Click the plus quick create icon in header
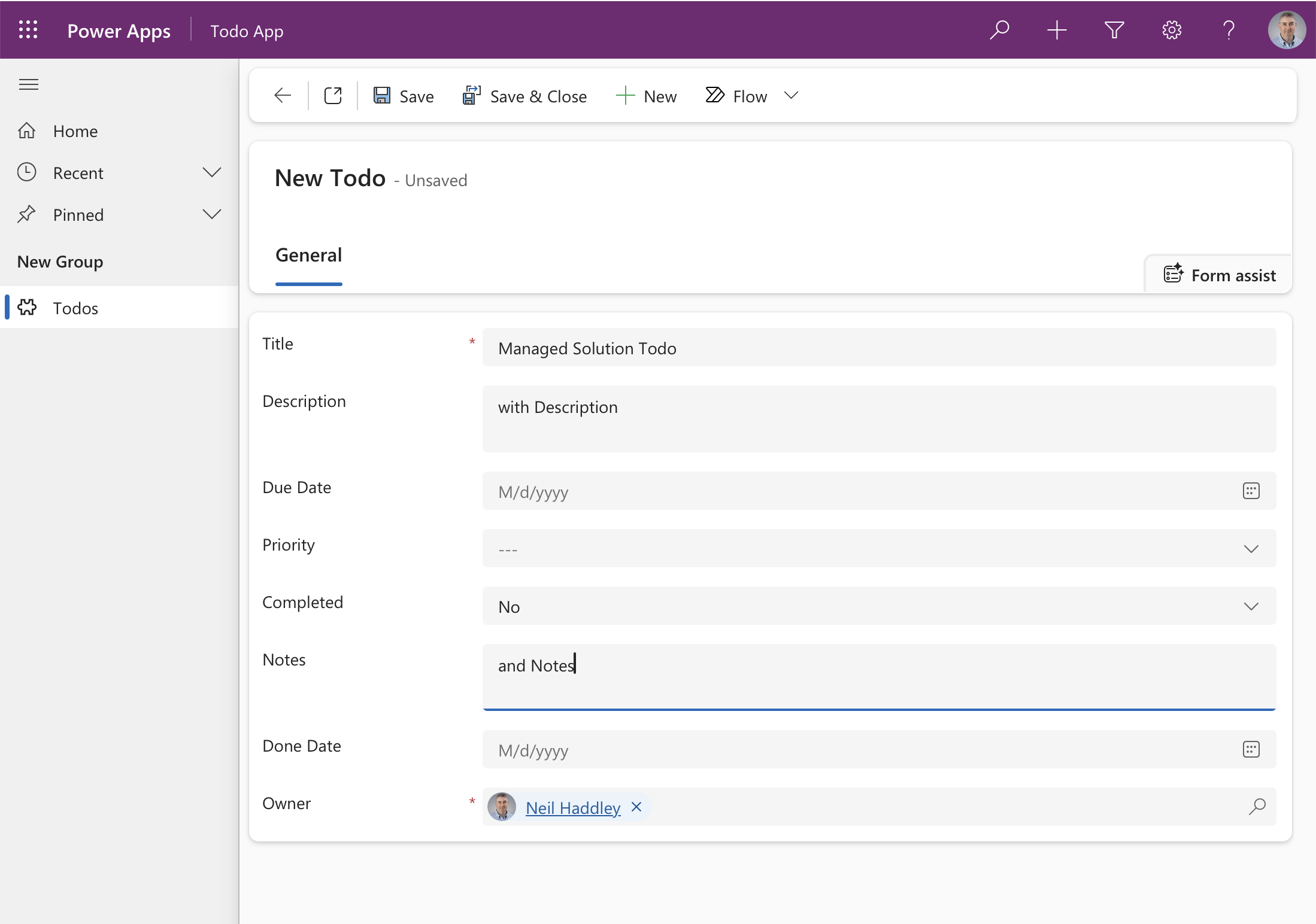 [1057, 30]
